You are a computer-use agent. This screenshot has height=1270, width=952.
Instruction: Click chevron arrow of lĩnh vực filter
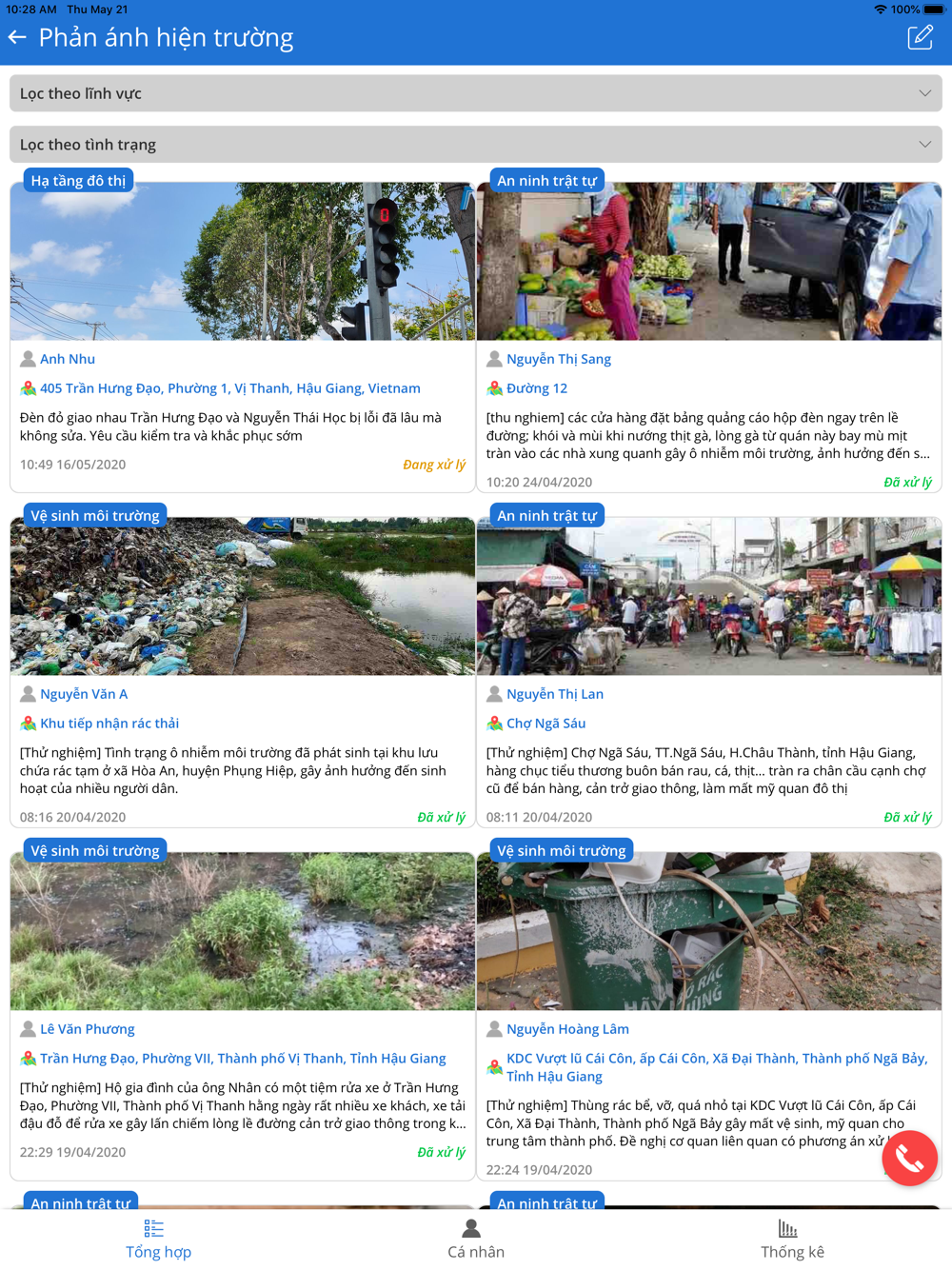(924, 93)
